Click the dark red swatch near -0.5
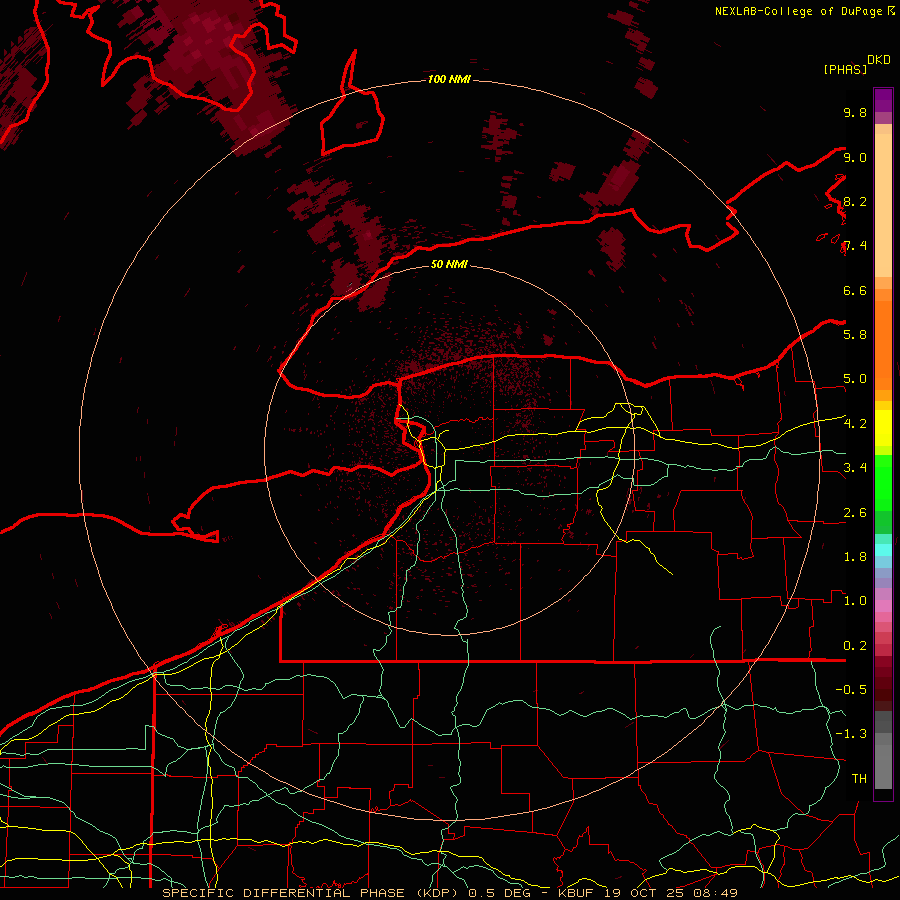900x900 pixels. (x=883, y=690)
